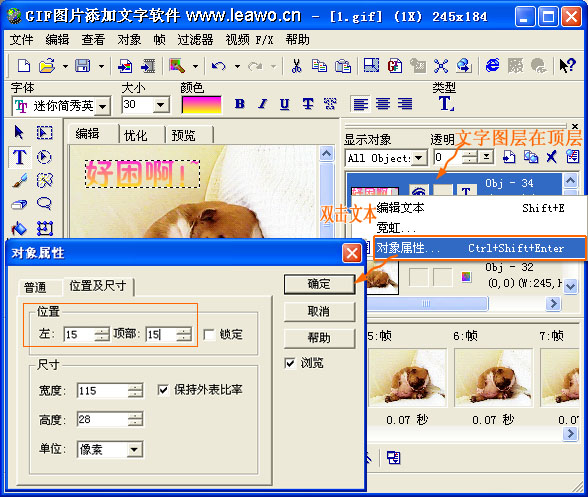Screen dimensions: 588x497
Task: Open the gradient color swatch
Action: click(x=201, y=105)
